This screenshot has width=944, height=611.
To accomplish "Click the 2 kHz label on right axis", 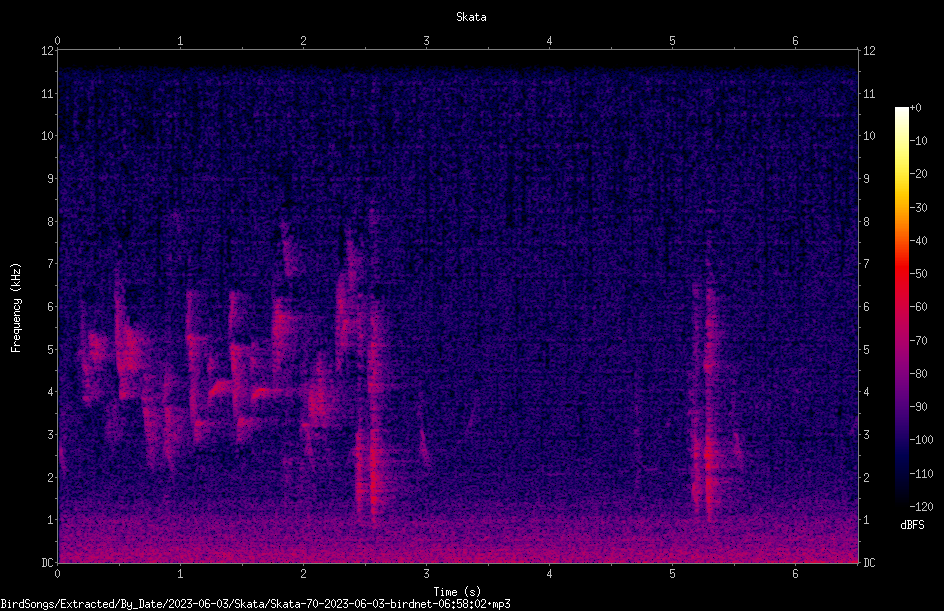I will pyautogui.click(x=866, y=477).
